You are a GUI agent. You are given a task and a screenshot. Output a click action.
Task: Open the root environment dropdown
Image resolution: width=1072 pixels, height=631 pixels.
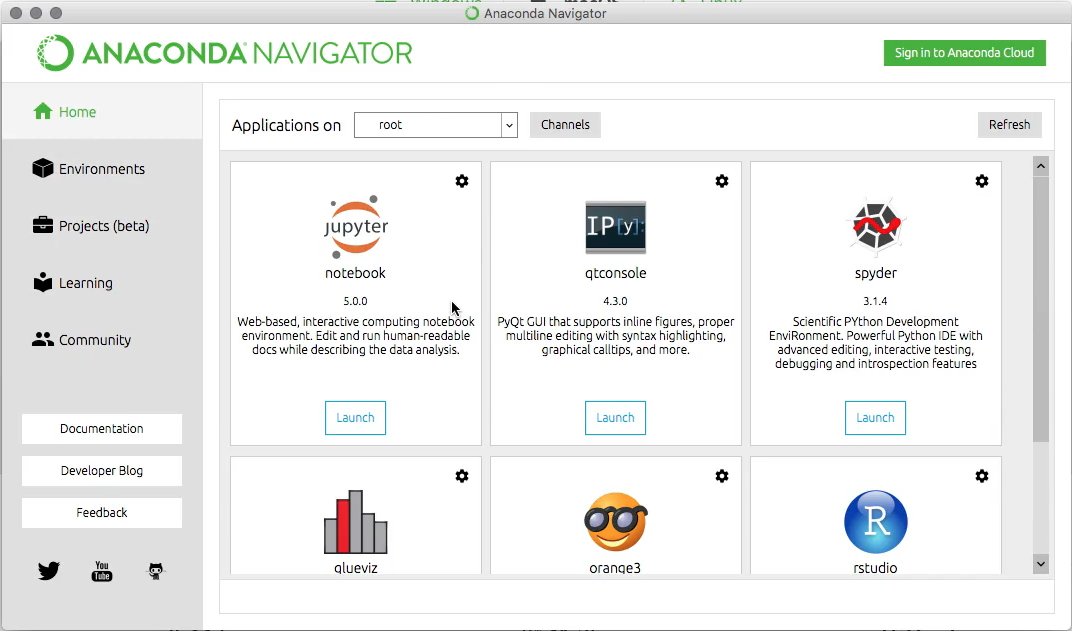click(x=508, y=125)
